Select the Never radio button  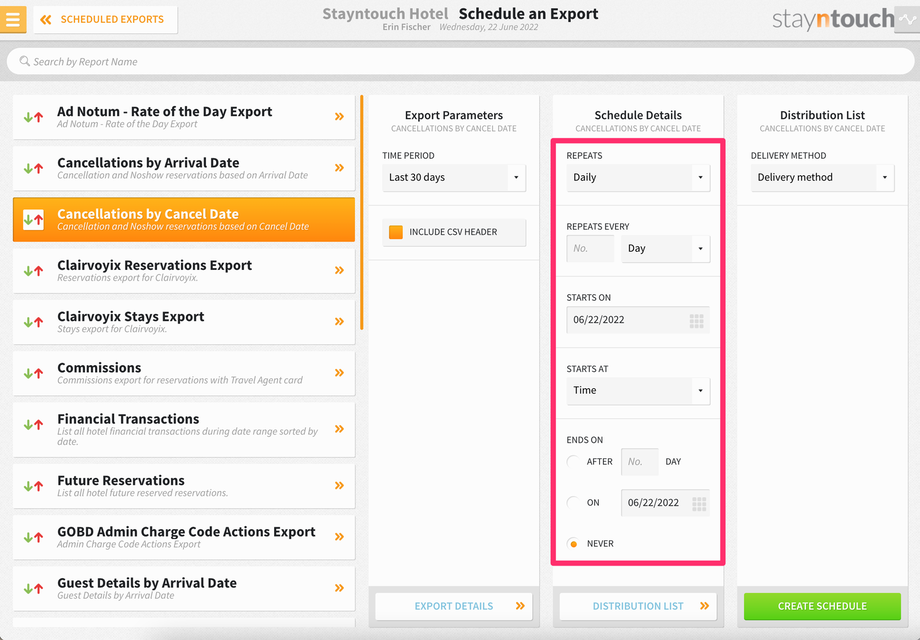tap(574, 544)
